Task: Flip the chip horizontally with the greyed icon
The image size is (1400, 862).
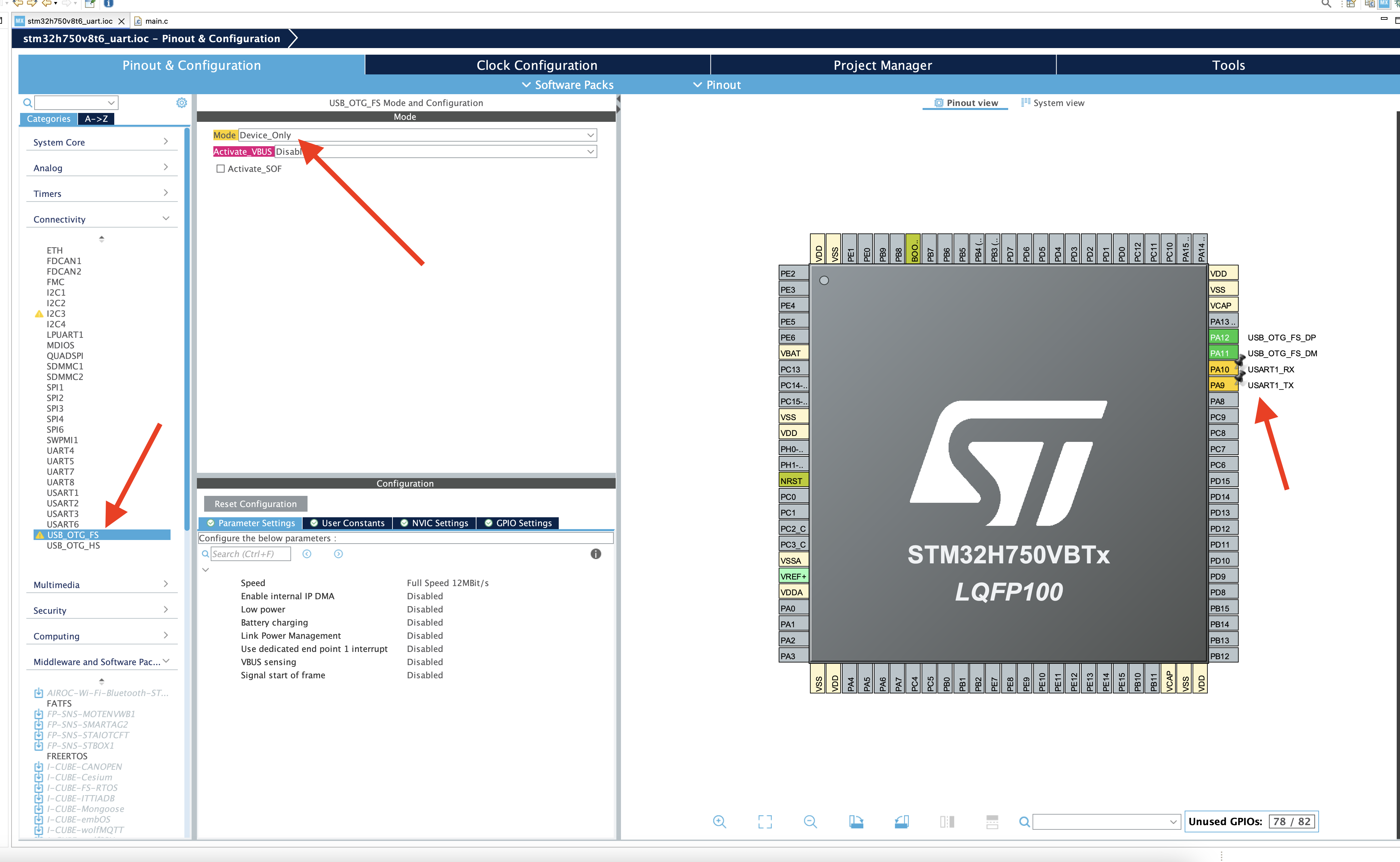Action: pos(947,822)
